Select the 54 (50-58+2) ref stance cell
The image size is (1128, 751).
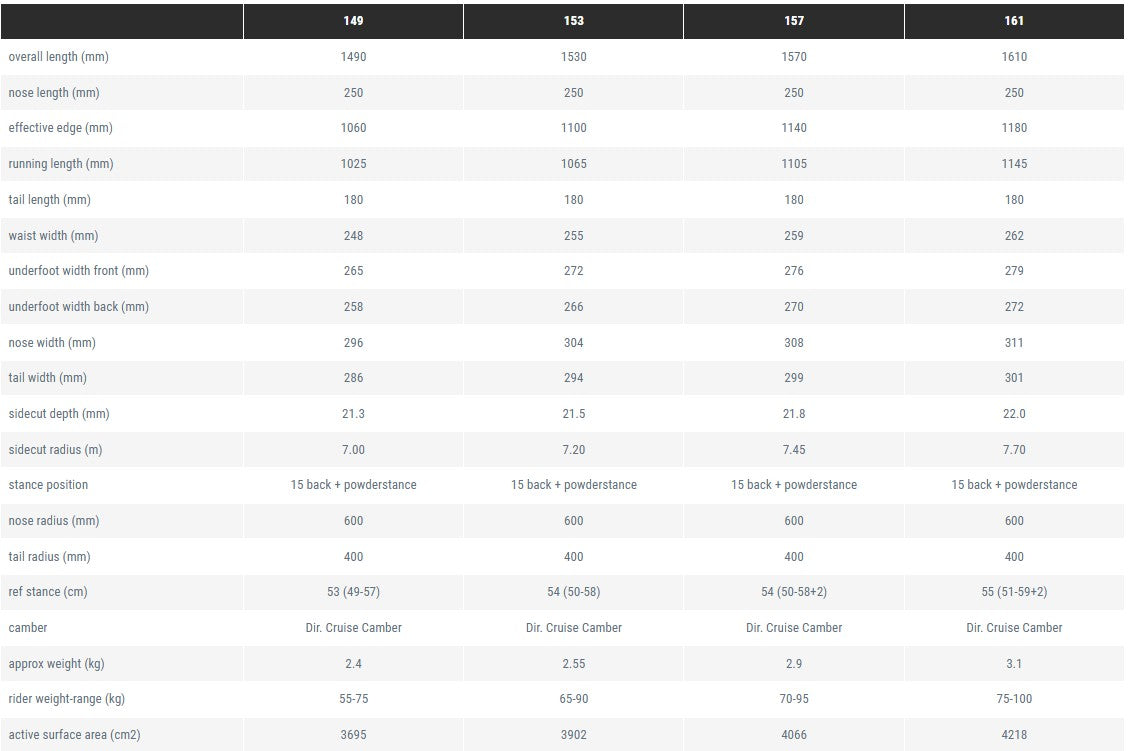[x=793, y=592]
